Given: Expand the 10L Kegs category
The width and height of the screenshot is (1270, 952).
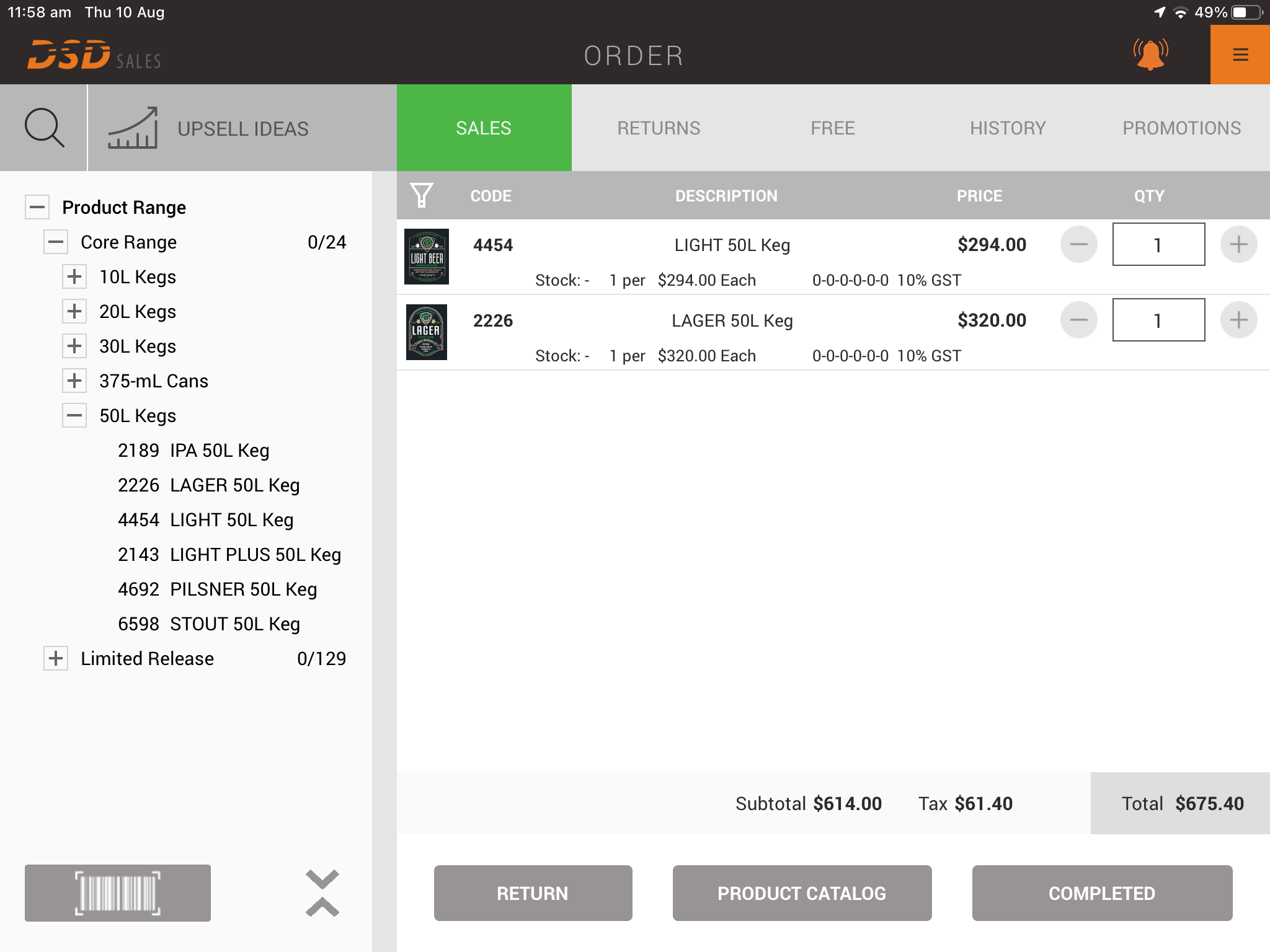Looking at the screenshot, I should click(74, 276).
